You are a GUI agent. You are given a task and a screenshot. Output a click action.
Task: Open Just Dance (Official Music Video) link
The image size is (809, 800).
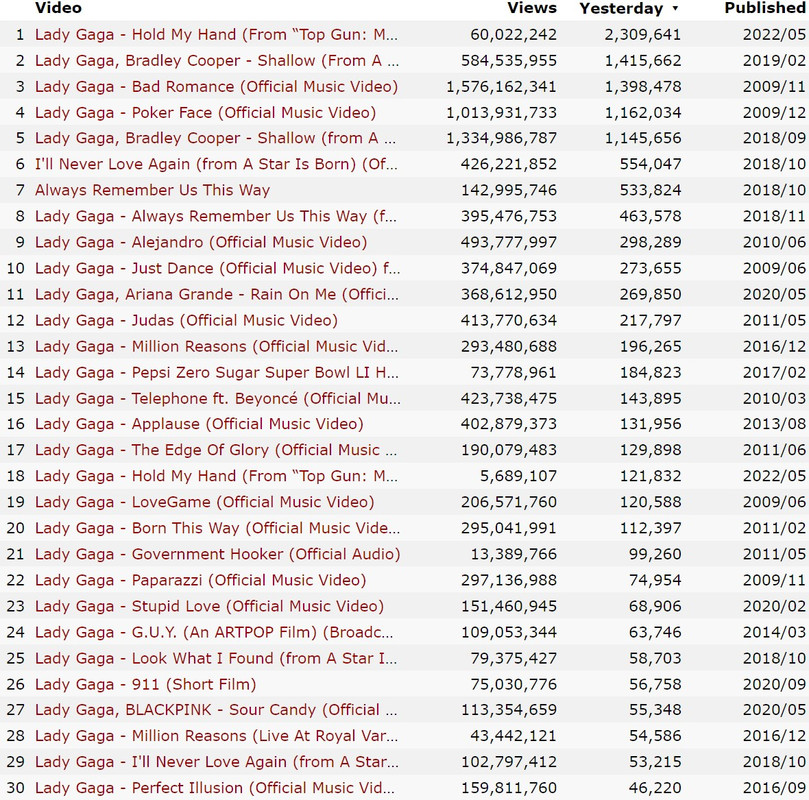click(217, 268)
